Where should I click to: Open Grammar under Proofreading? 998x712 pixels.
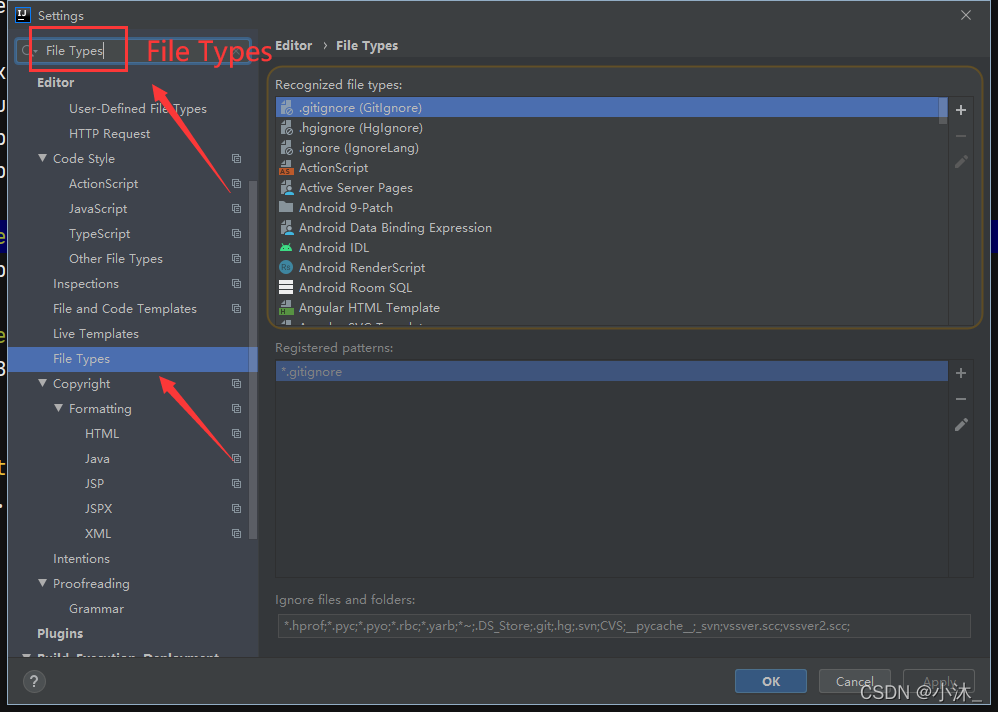click(96, 608)
